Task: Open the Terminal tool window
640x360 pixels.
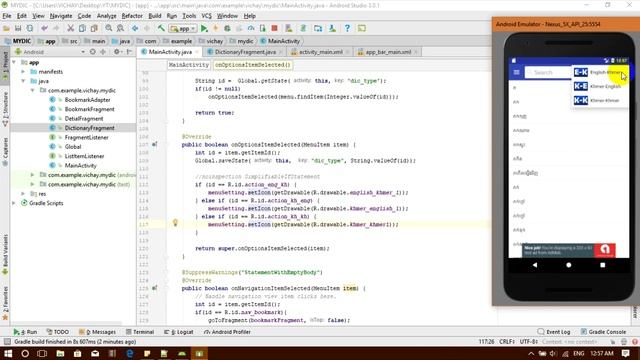Action: click(x=140, y=332)
